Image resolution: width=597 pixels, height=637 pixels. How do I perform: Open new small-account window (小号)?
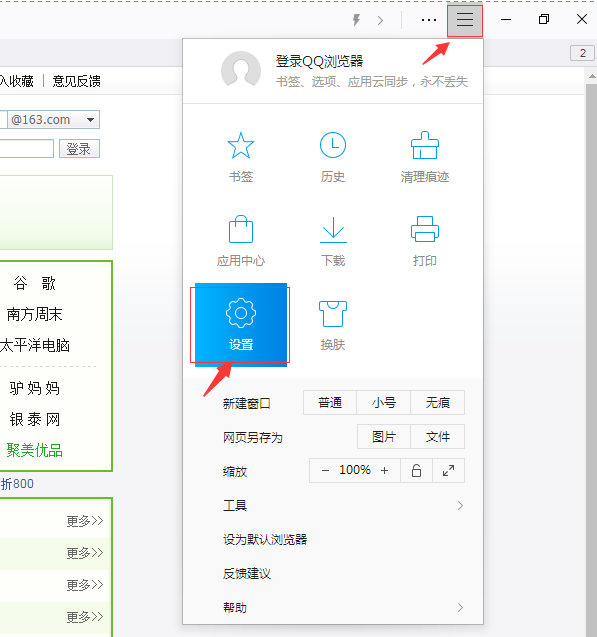(383, 403)
